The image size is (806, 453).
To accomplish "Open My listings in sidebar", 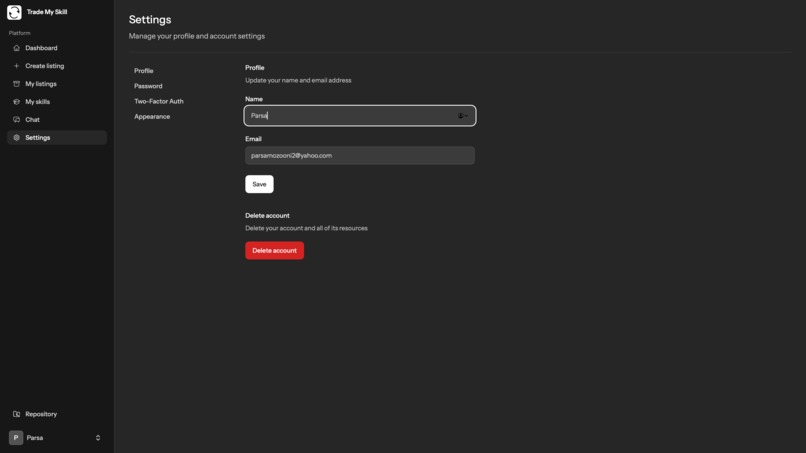I will [57, 84].
